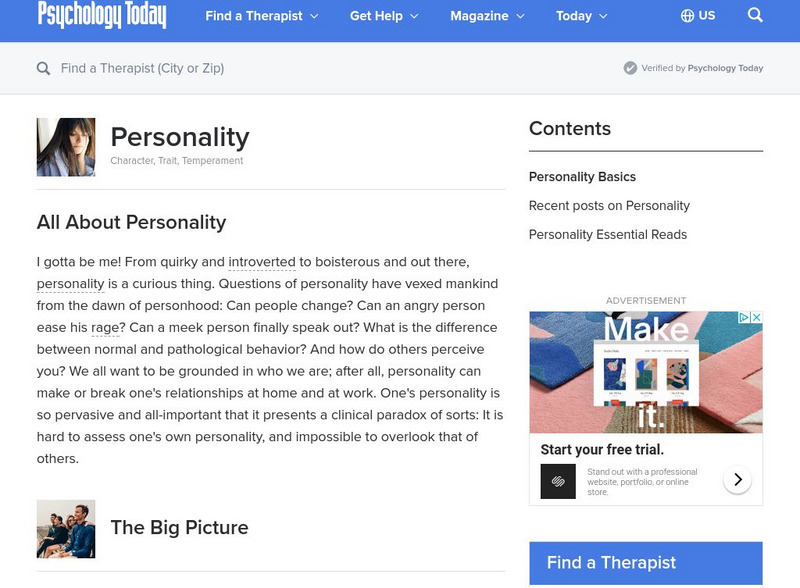Open the Magazine dropdown menu
800x588 pixels.
(487, 16)
